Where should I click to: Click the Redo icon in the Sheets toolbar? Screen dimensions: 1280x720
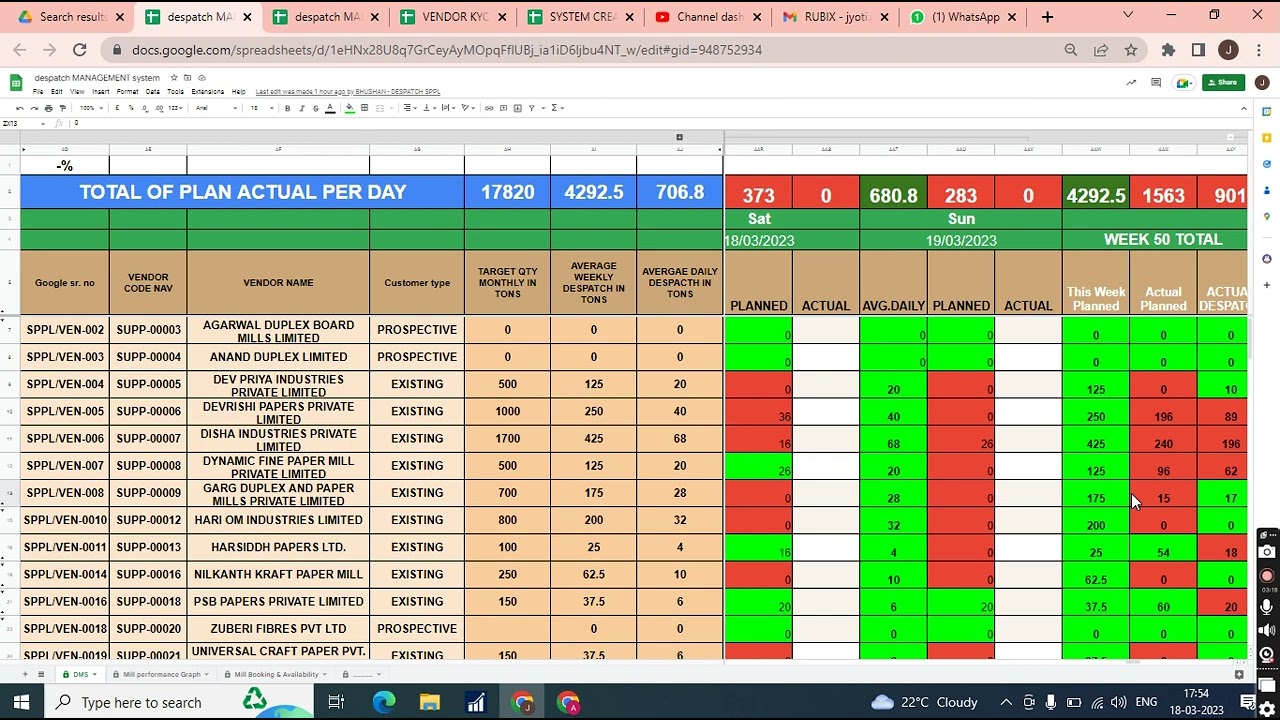(34, 108)
